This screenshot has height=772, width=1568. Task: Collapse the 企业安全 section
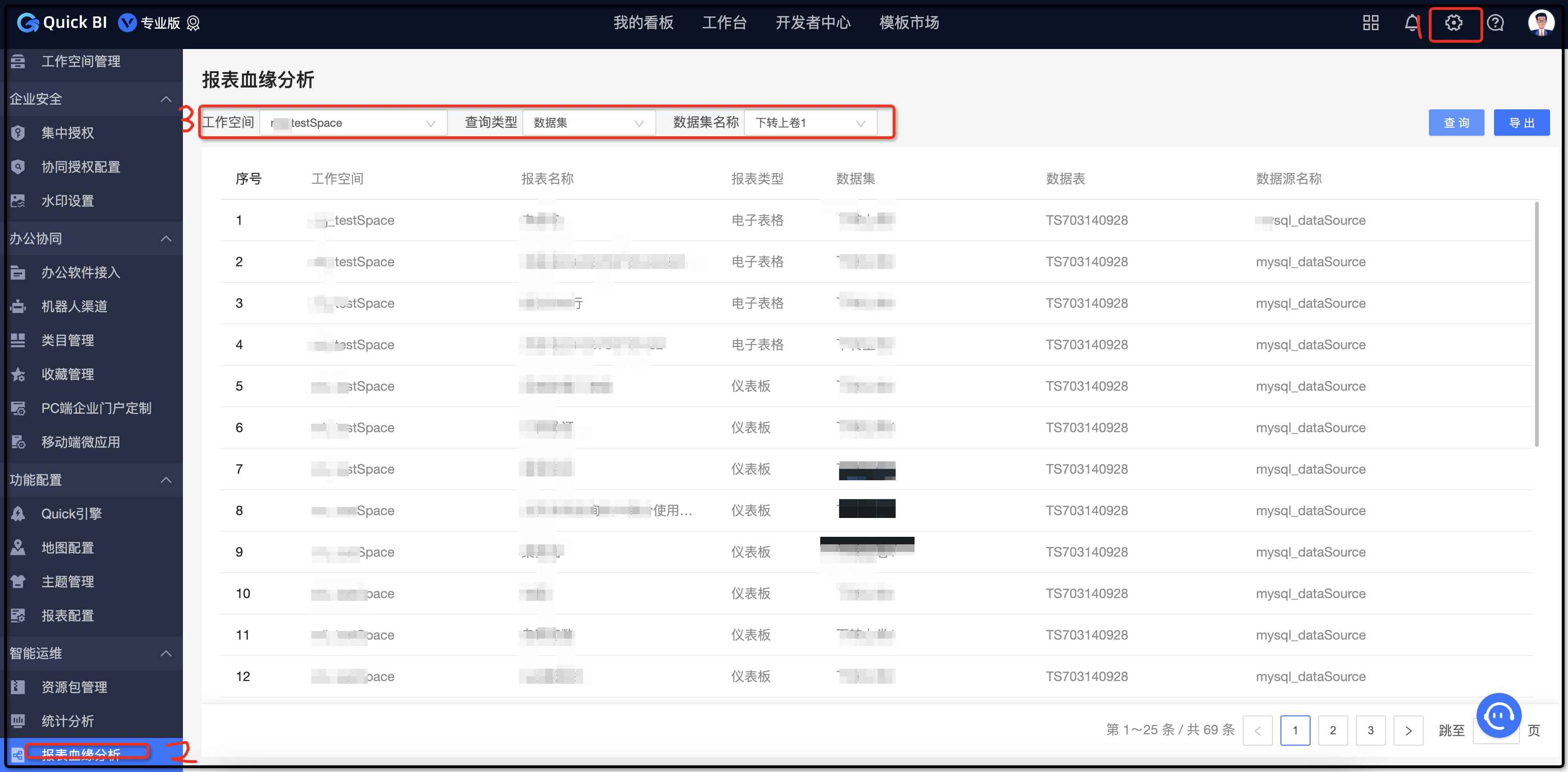click(165, 99)
